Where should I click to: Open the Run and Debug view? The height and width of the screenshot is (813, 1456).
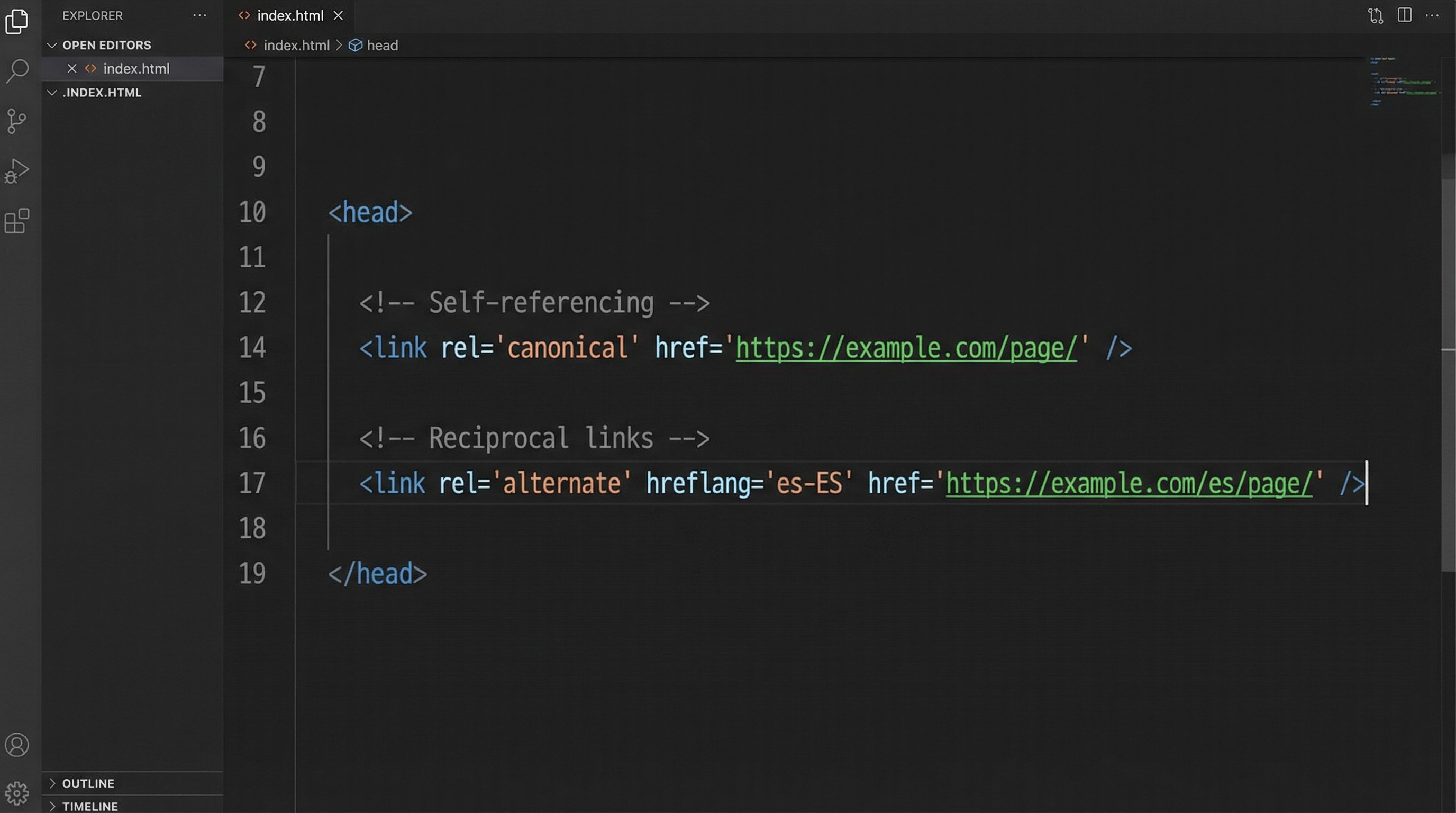click(17, 170)
